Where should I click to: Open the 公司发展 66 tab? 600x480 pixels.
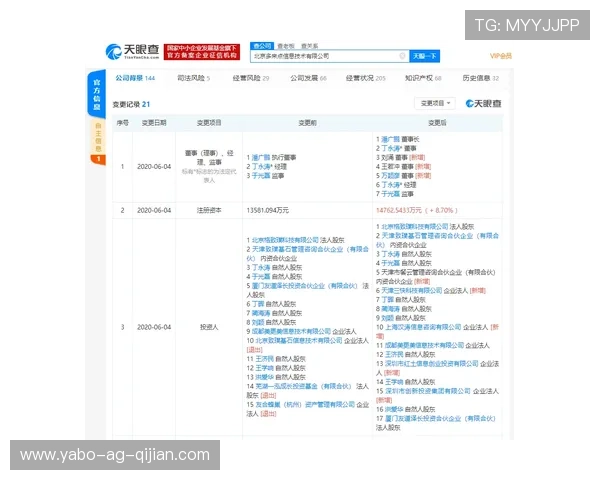[308, 78]
